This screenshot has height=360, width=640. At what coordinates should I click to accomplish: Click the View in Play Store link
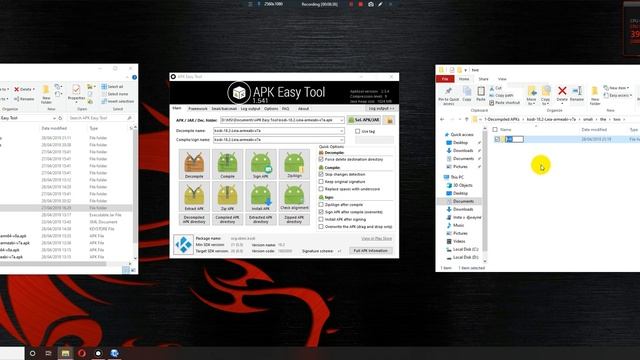coord(376,238)
